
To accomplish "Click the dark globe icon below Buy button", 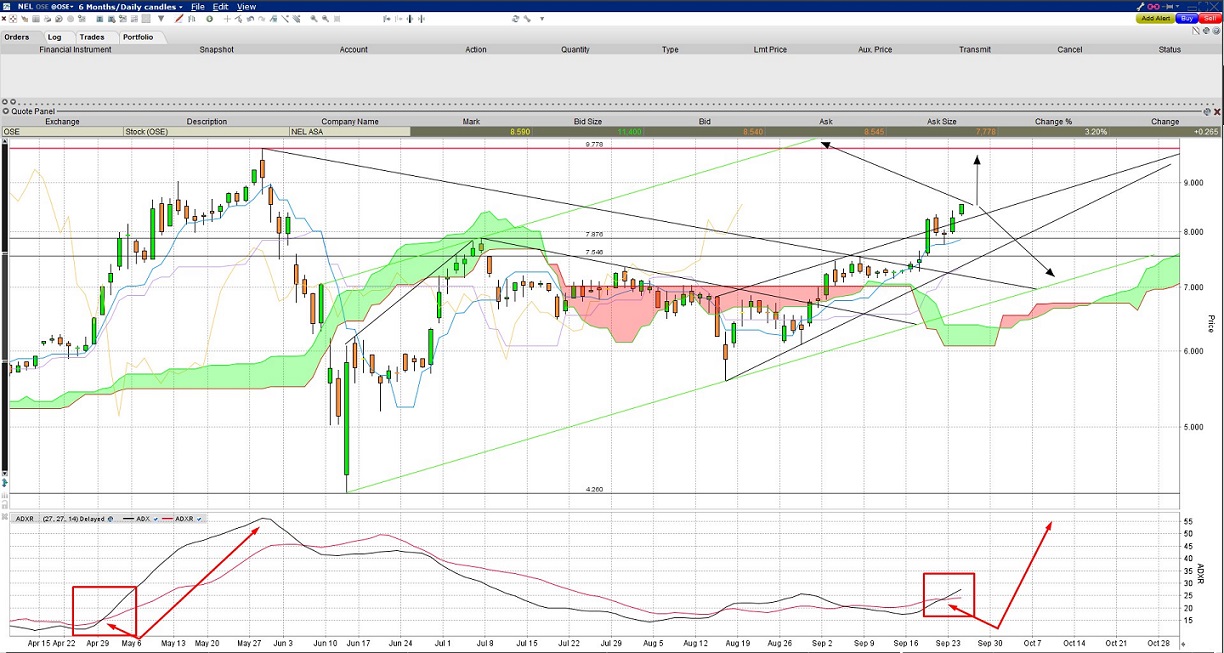I will [x=1206, y=31].
